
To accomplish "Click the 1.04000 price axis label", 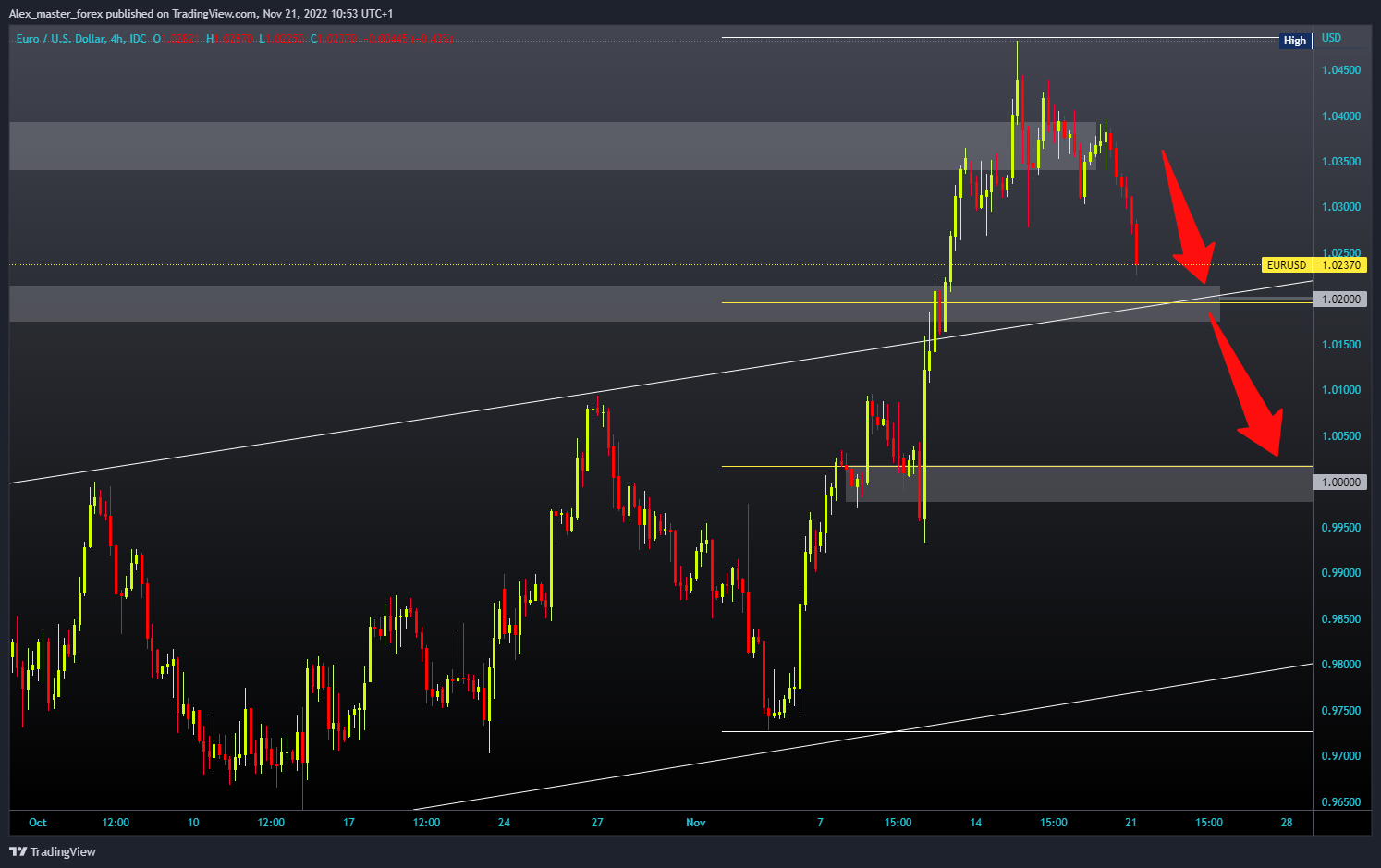I will point(1340,116).
